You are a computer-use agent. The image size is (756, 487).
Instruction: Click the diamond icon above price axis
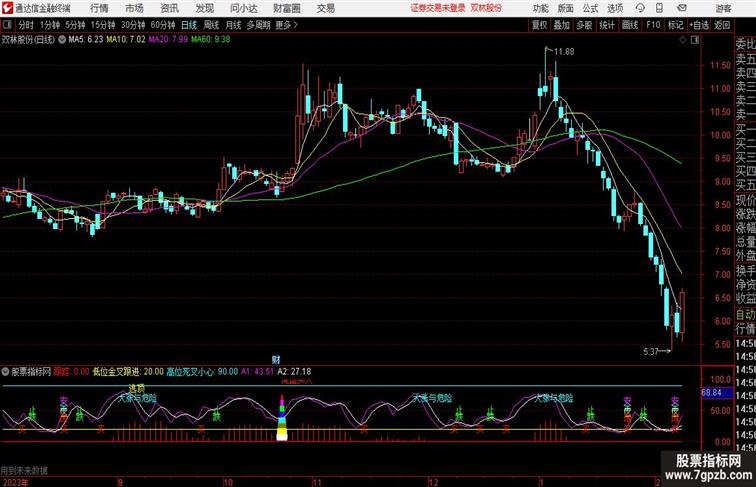point(683,40)
